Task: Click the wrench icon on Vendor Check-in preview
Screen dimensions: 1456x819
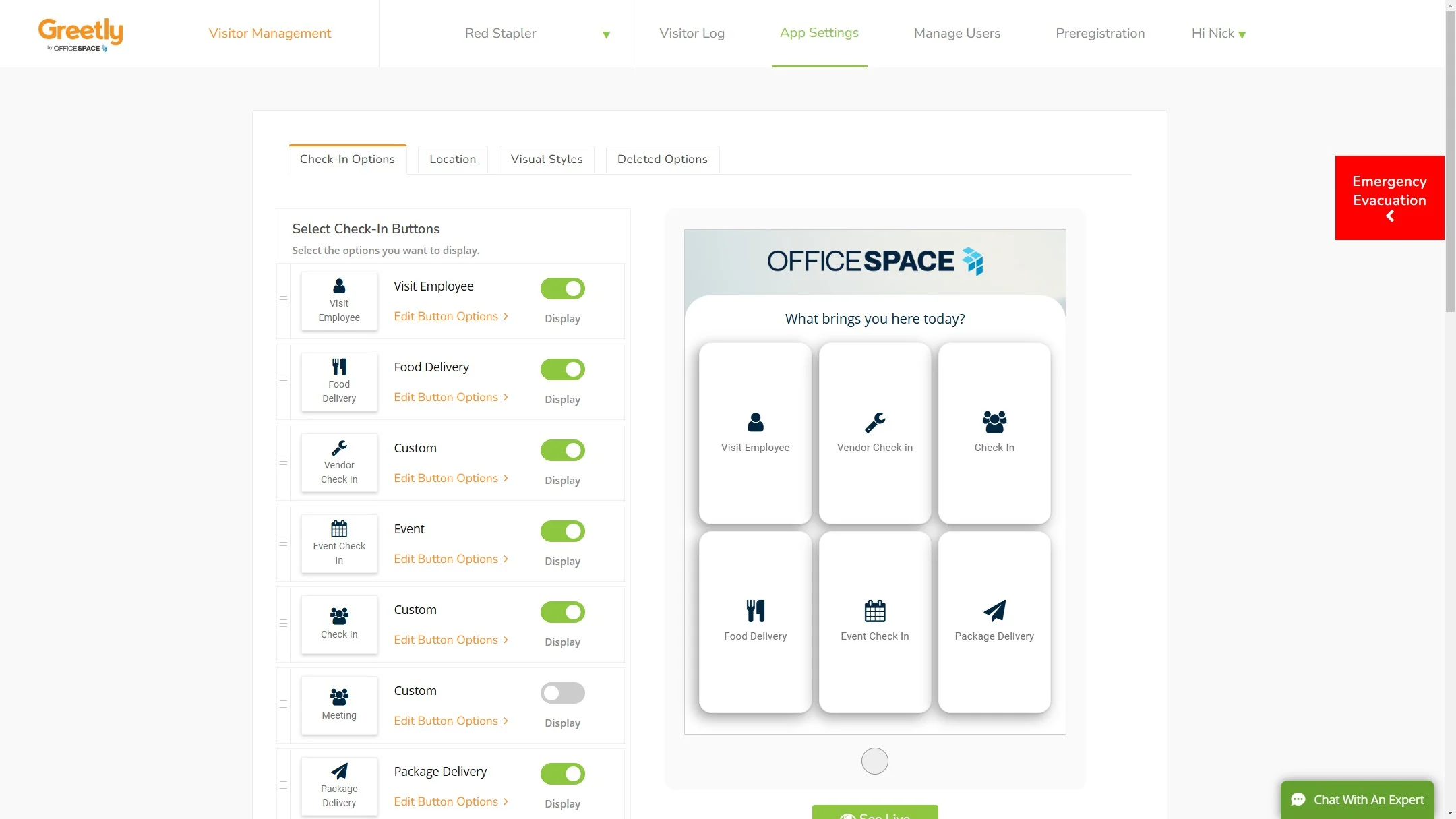Action: 874,423
